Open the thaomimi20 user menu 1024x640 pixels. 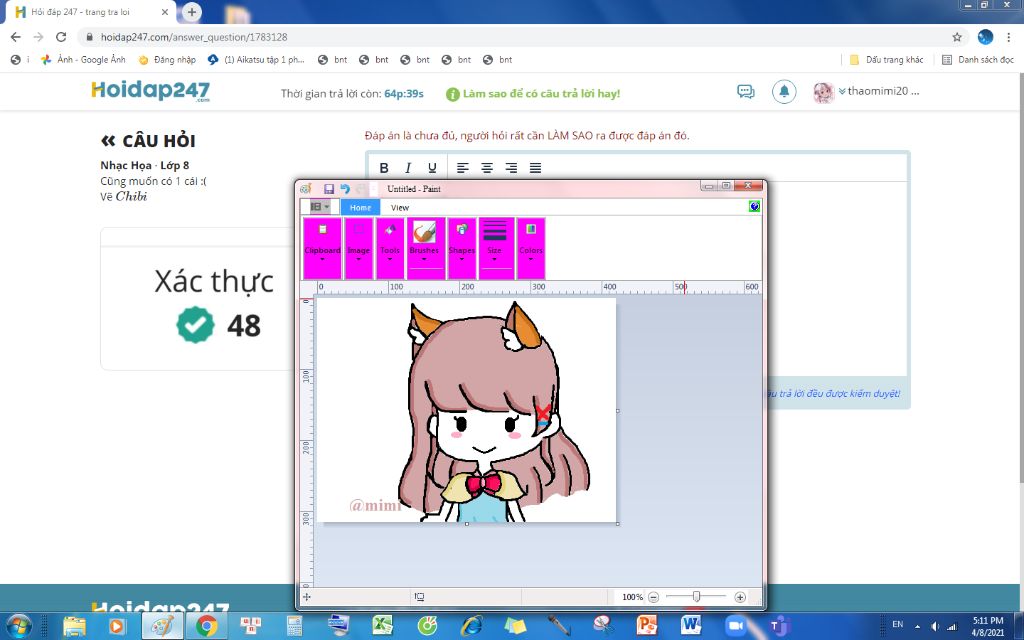tap(867, 92)
